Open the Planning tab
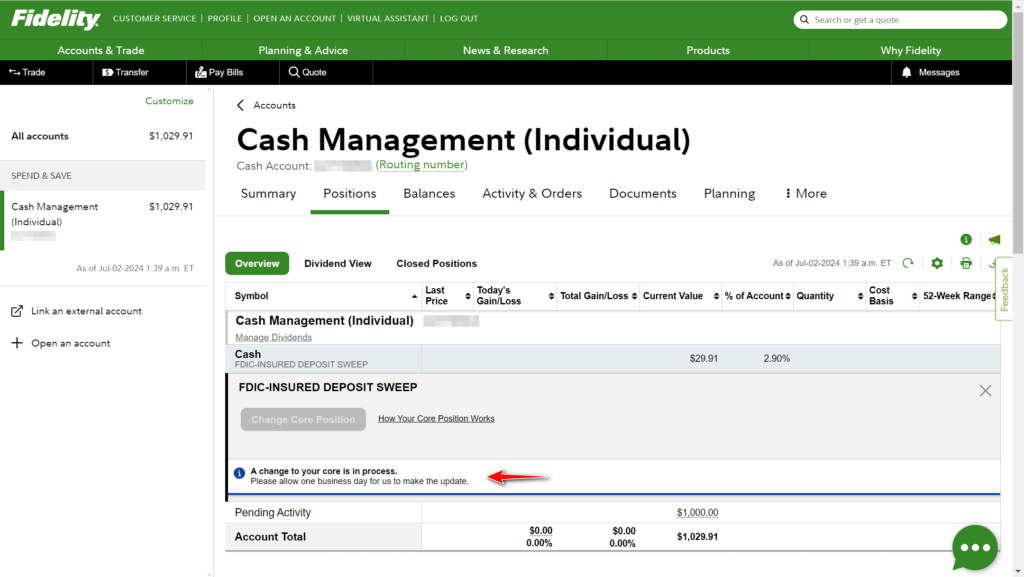Viewport: 1024px width, 577px height. [x=729, y=193]
